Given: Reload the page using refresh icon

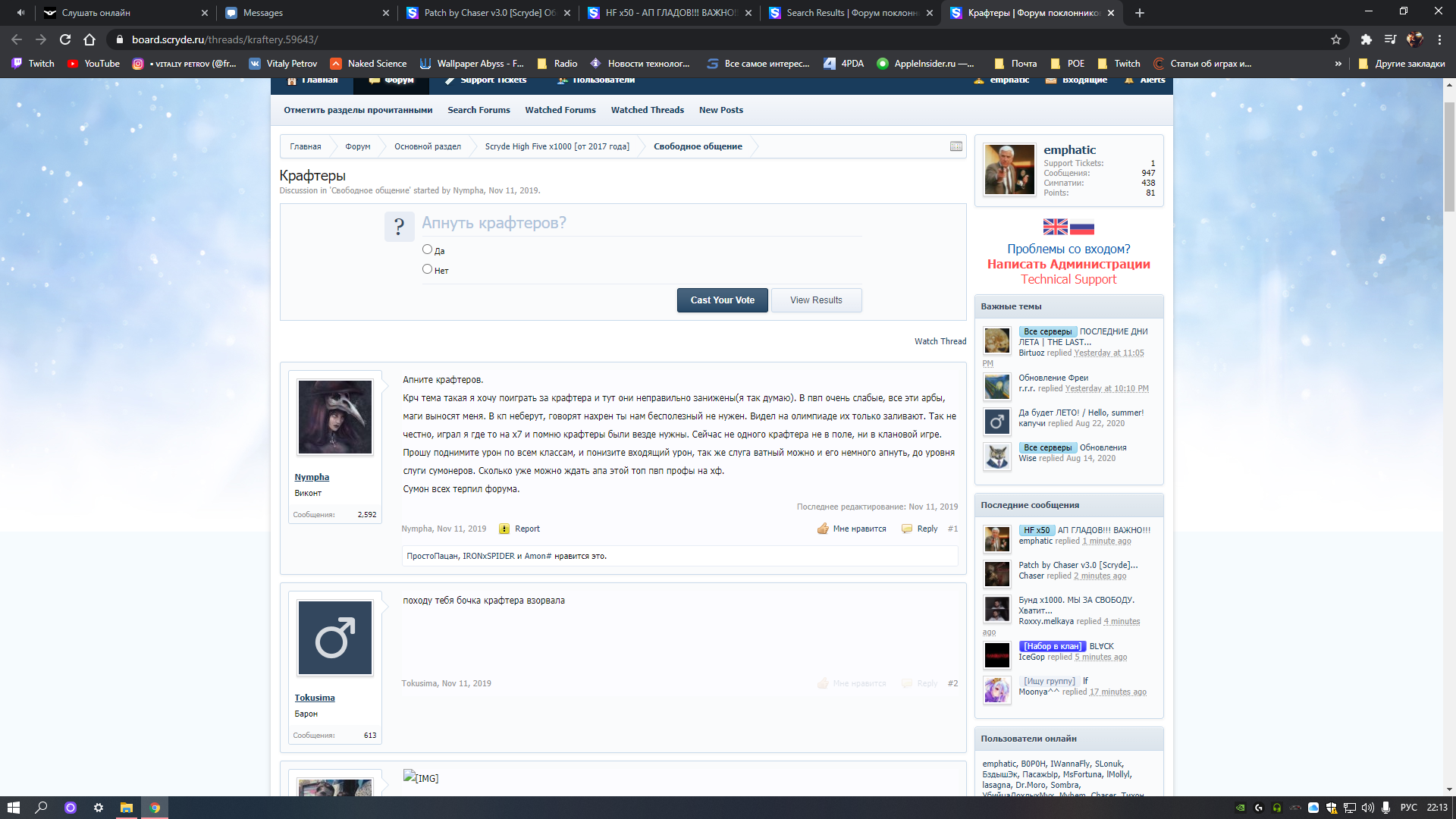Looking at the screenshot, I should pos(65,39).
